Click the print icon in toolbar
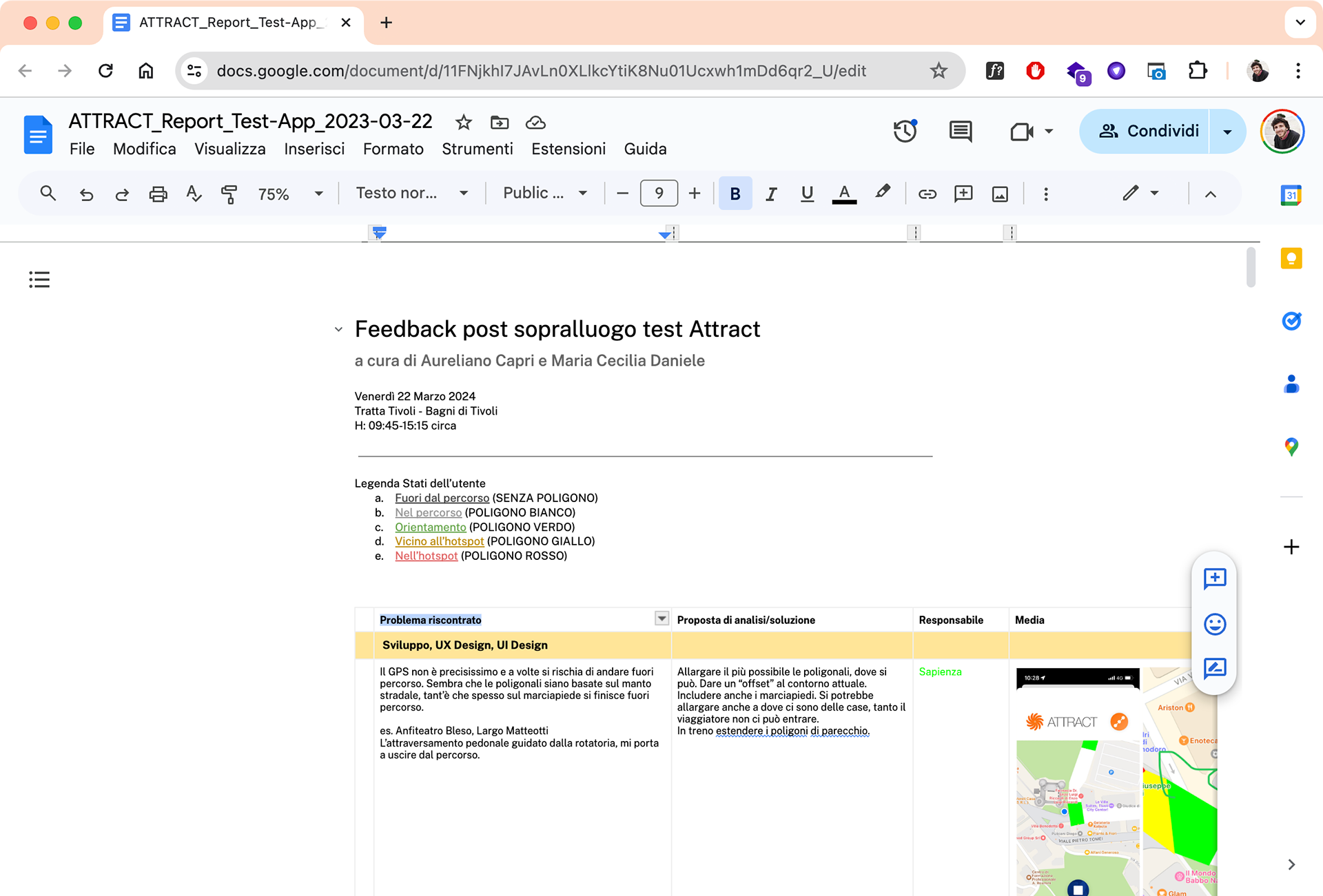 click(158, 194)
